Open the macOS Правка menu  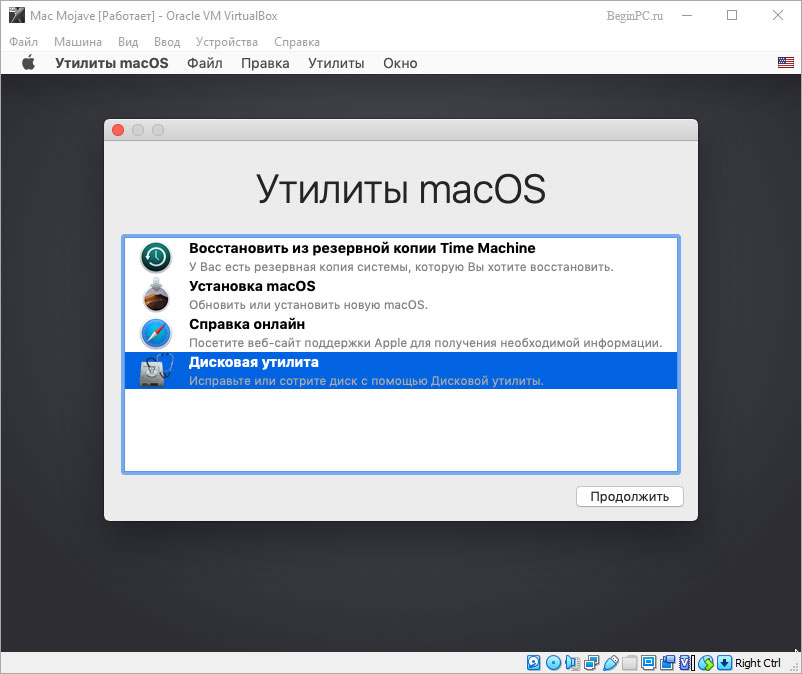[265, 63]
